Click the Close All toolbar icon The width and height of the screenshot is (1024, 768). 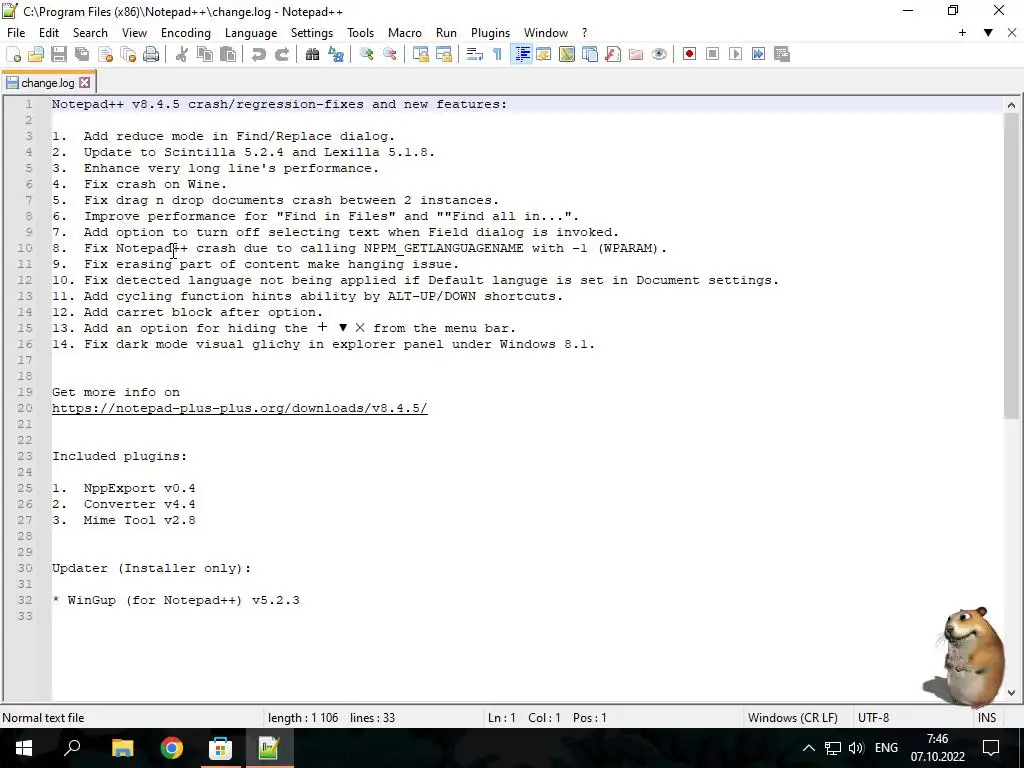(x=128, y=54)
